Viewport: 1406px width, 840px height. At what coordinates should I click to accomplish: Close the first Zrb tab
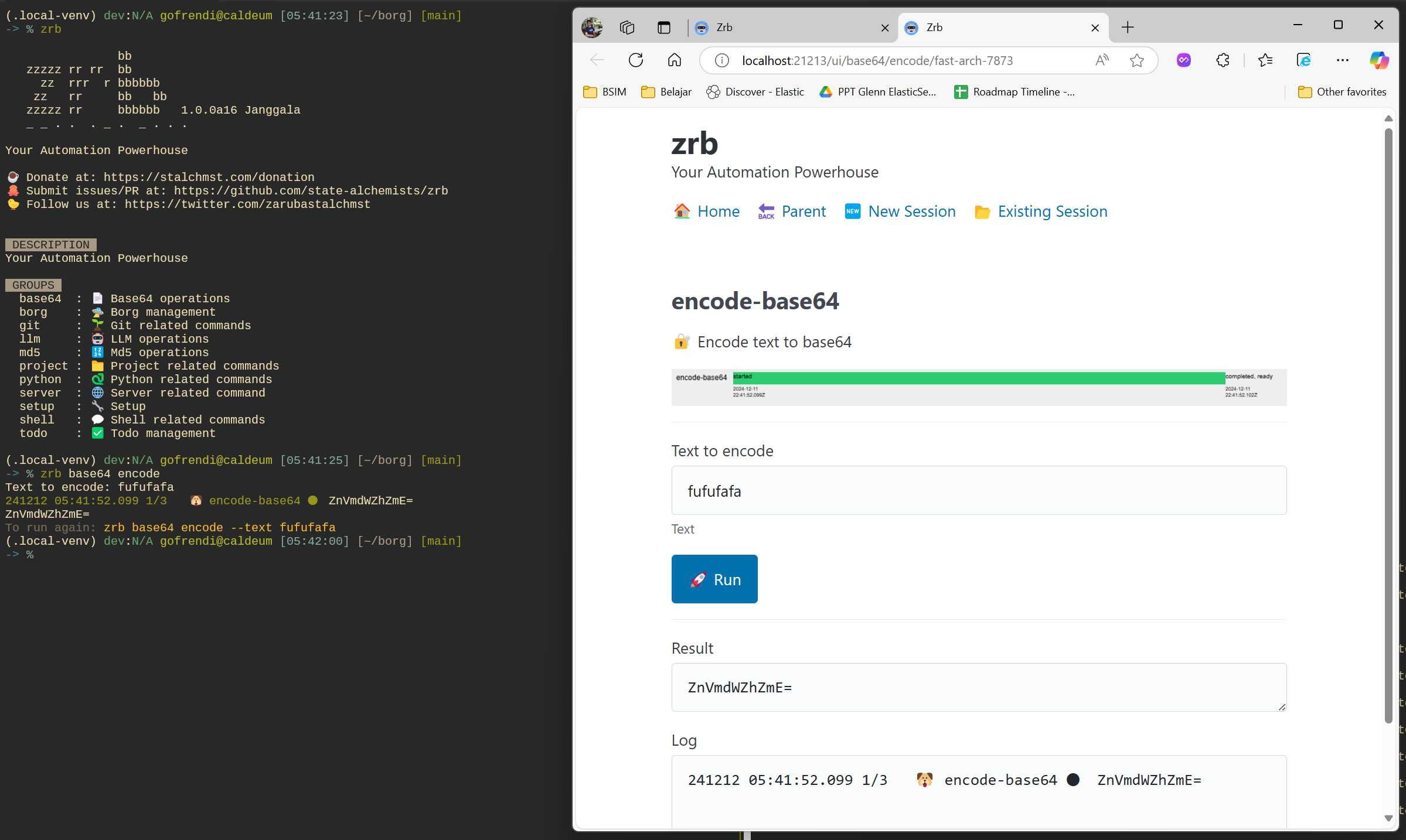[x=885, y=28]
